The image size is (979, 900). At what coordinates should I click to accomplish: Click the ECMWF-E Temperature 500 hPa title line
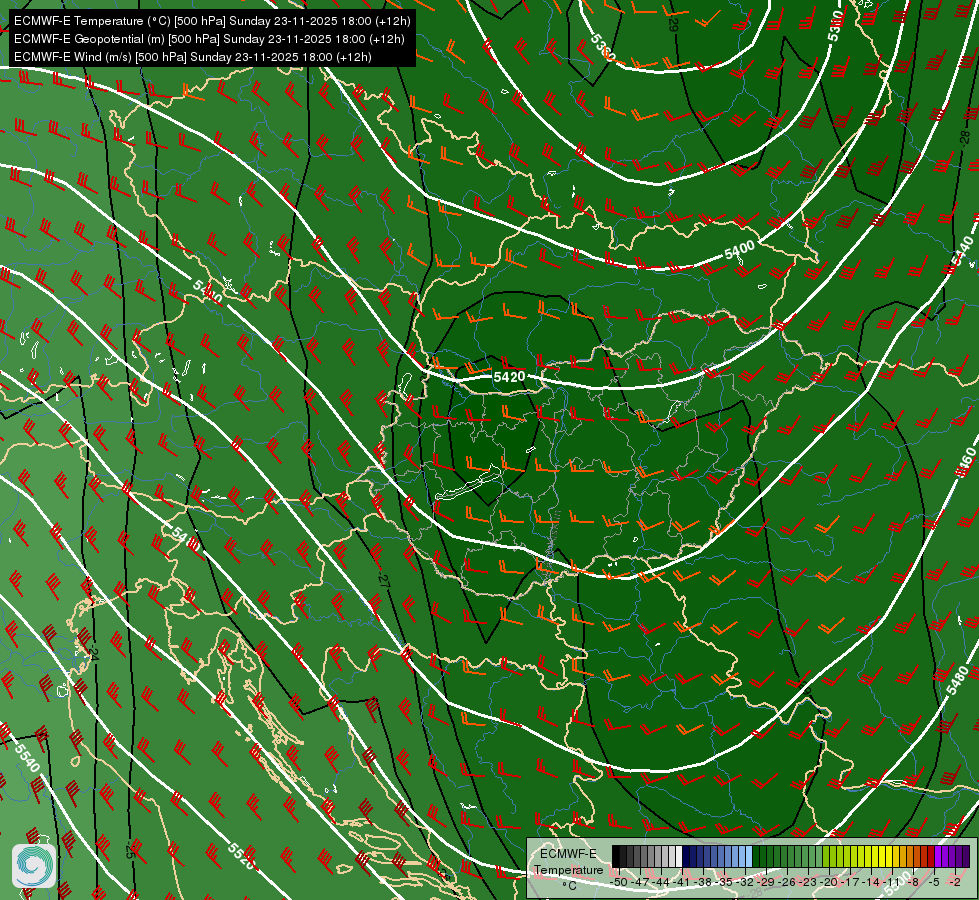[212, 21]
